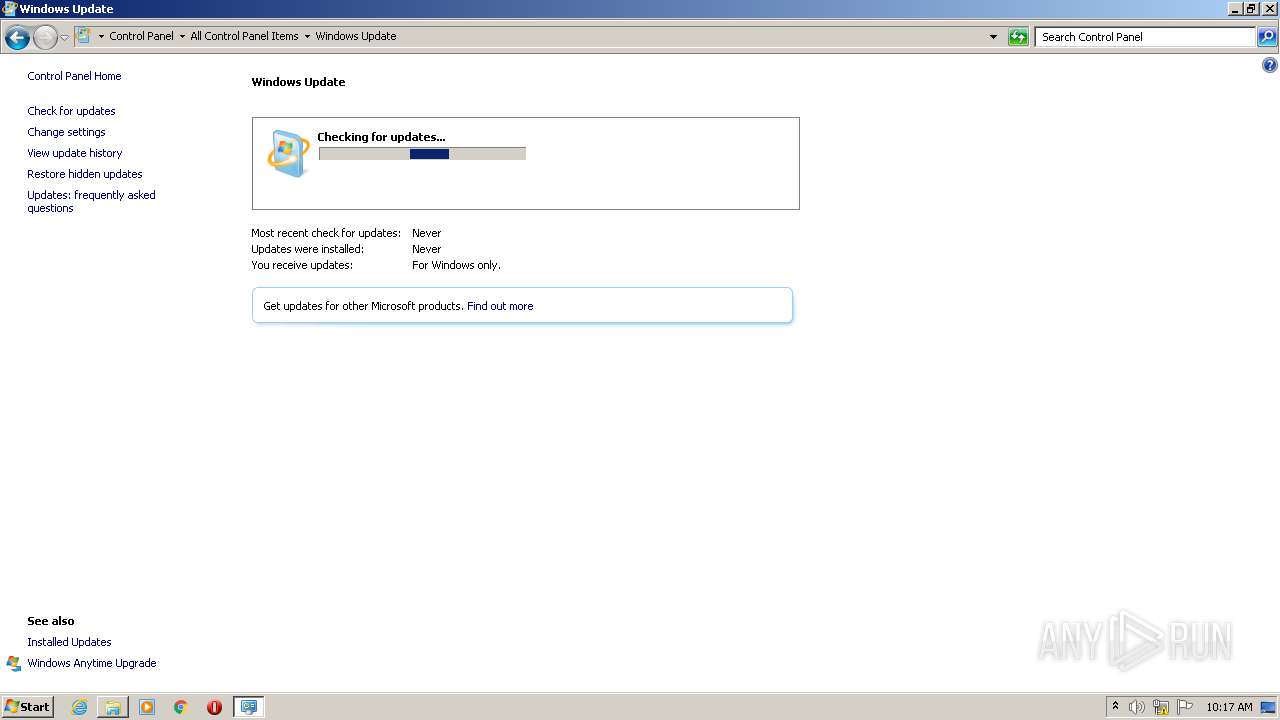Open Windows Explorer from taskbar
This screenshot has width=1280, height=720.
click(x=113, y=707)
